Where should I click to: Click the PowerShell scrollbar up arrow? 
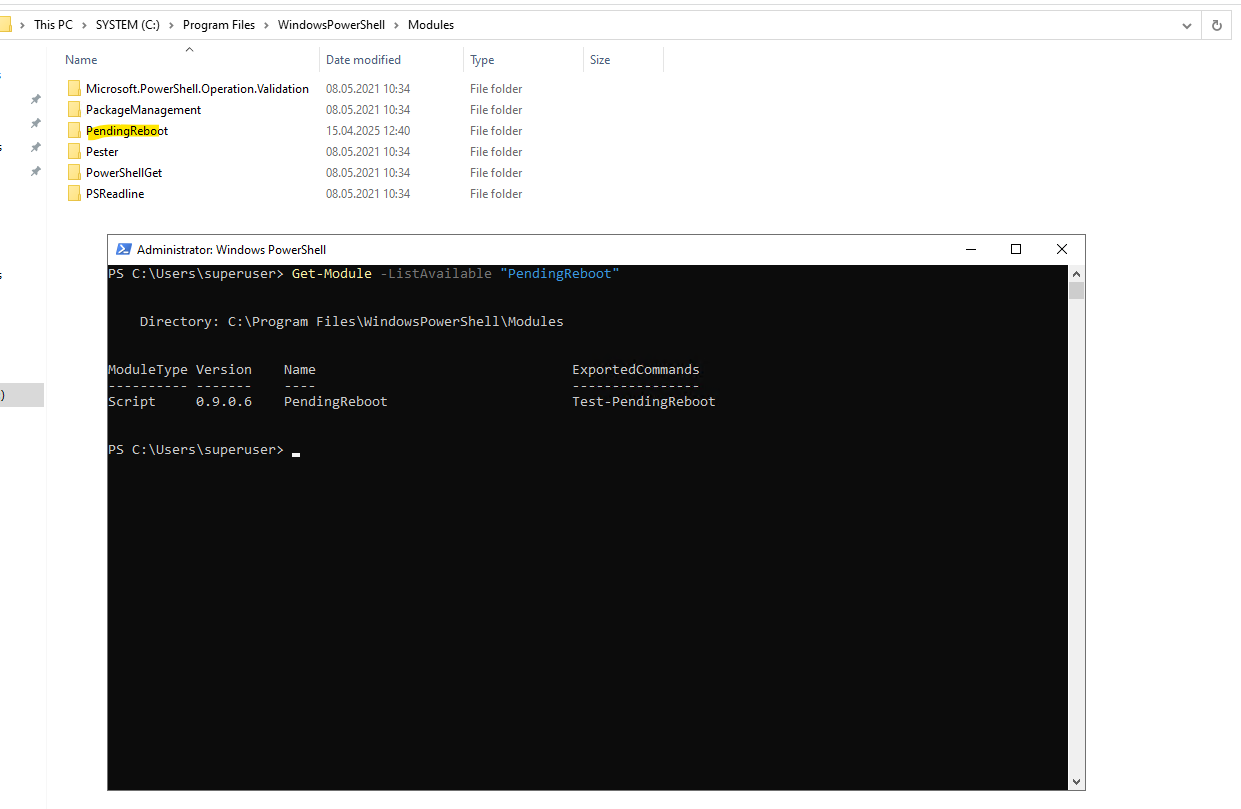click(x=1077, y=273)
